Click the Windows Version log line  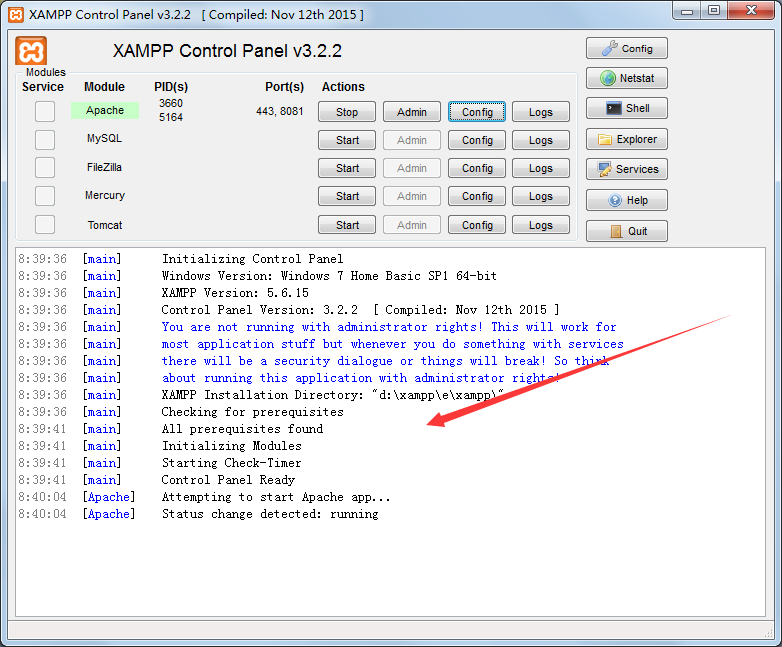coord(329,276)
